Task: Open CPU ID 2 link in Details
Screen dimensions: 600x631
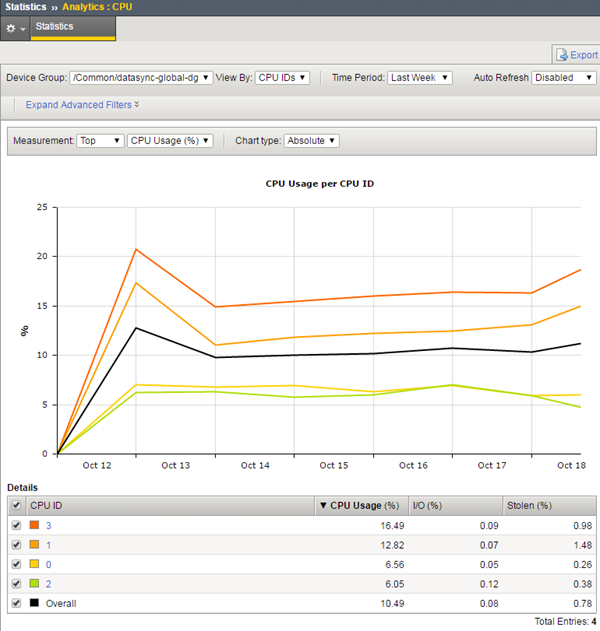Action: coord(48,584)
